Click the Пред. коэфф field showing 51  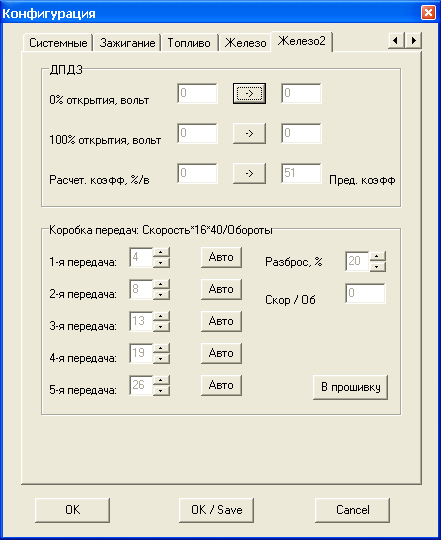click(301, 173)
